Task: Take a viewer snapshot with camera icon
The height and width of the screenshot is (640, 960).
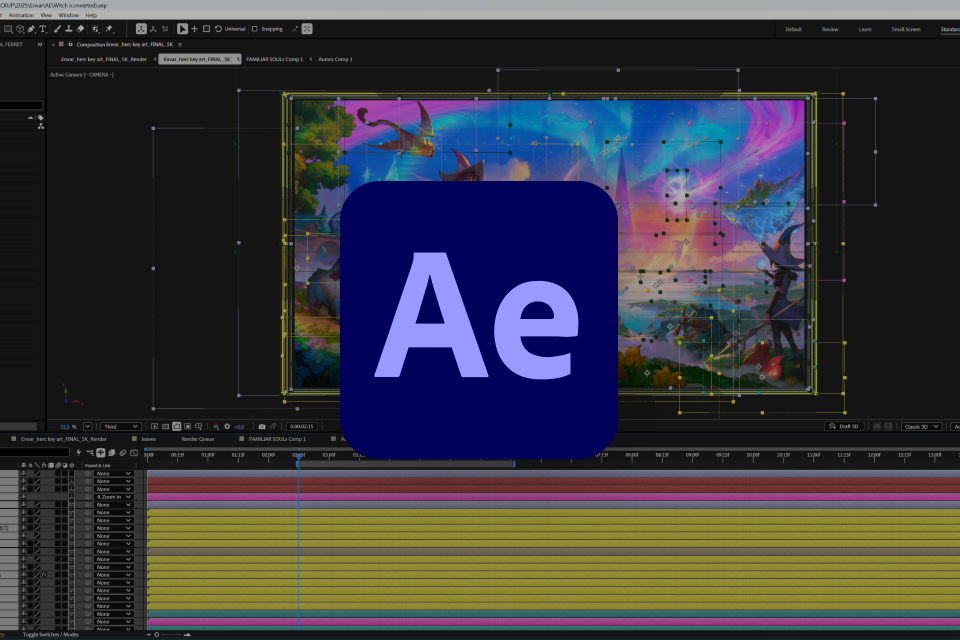Action: pyautogui.click(x=262, y=426)
